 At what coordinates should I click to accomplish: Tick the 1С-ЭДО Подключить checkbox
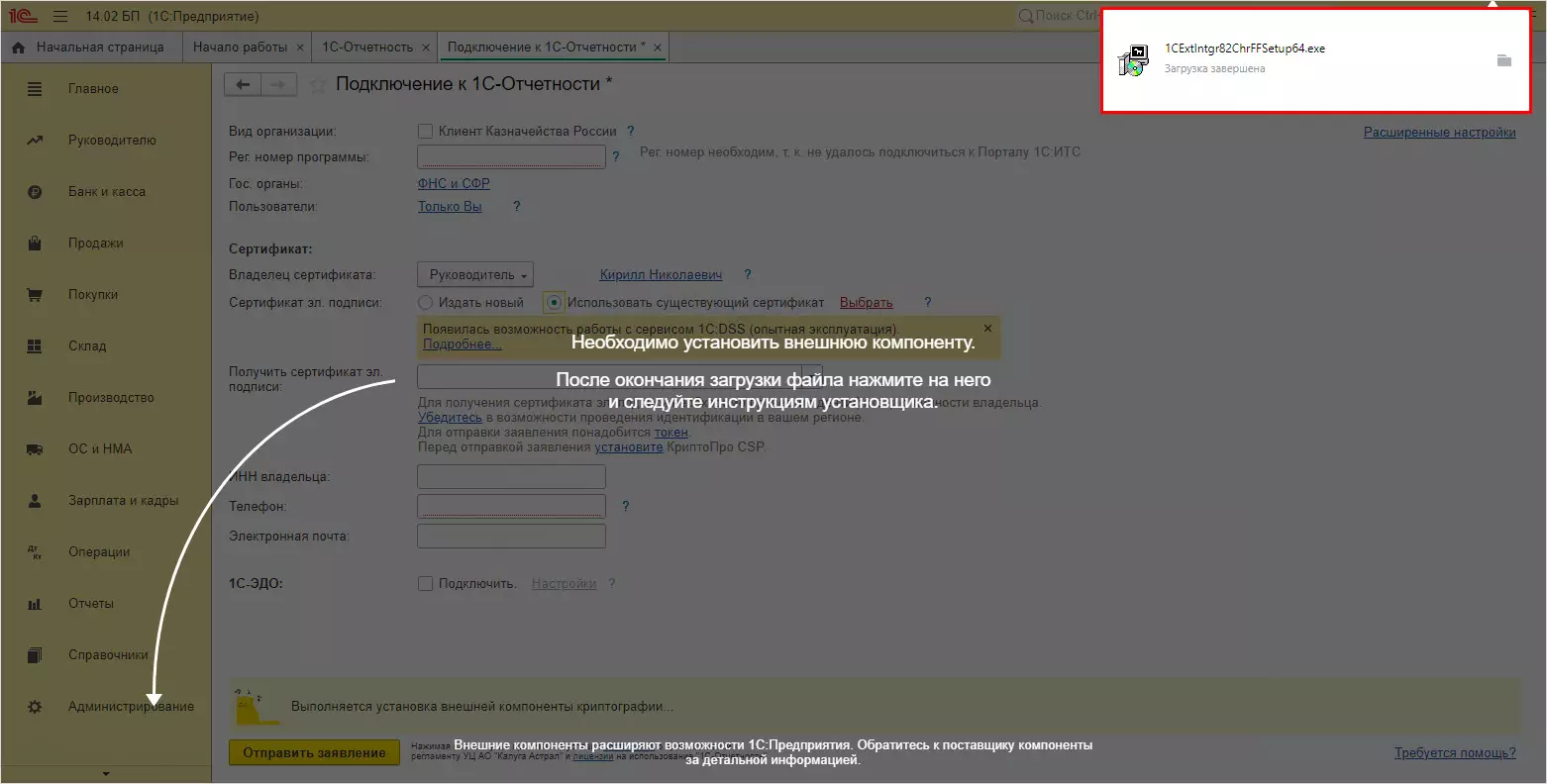(x=426, y=584)
